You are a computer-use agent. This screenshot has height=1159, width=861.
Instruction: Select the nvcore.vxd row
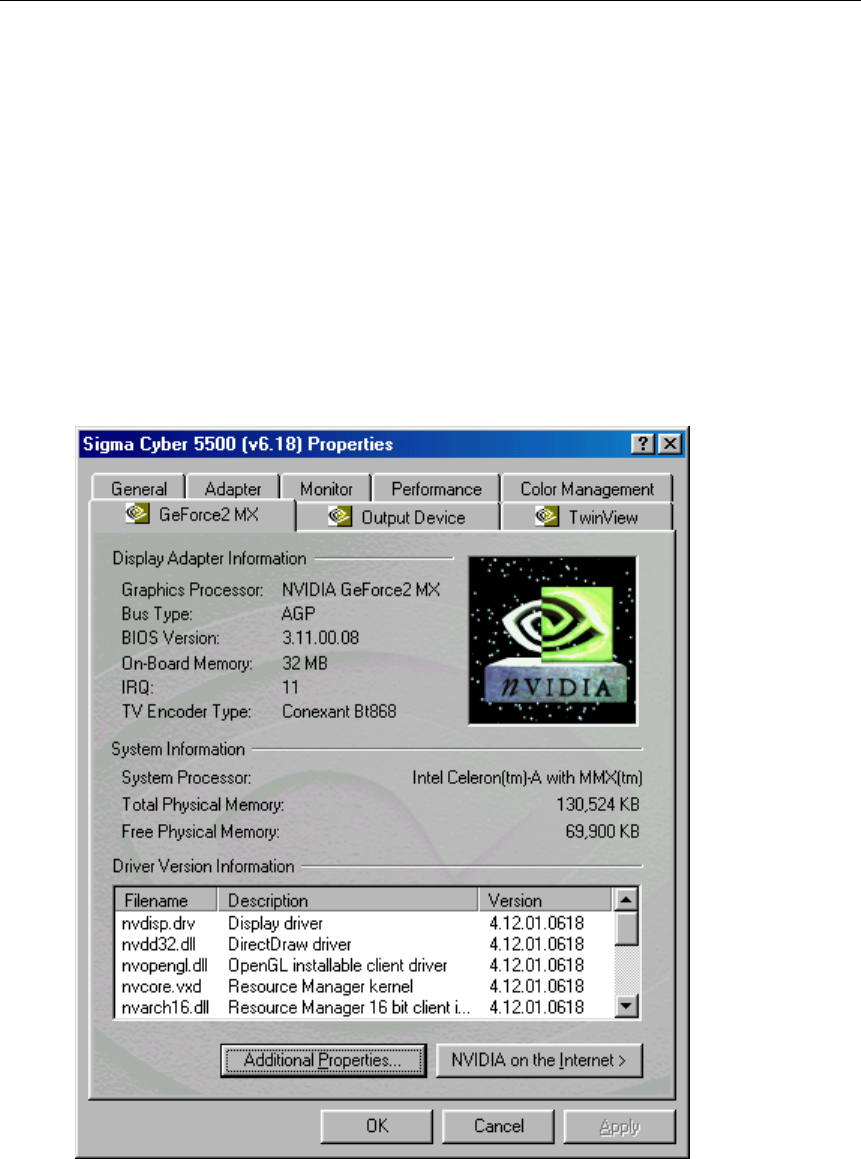pyautogui.click(x=365, y=986)
